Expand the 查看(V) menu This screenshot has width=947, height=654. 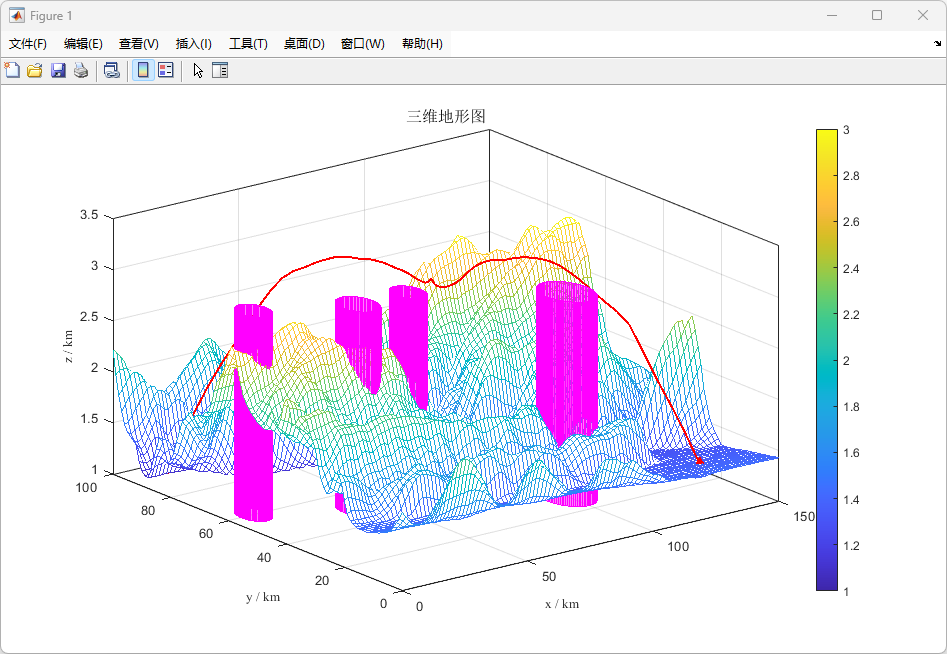pos(139,44)
